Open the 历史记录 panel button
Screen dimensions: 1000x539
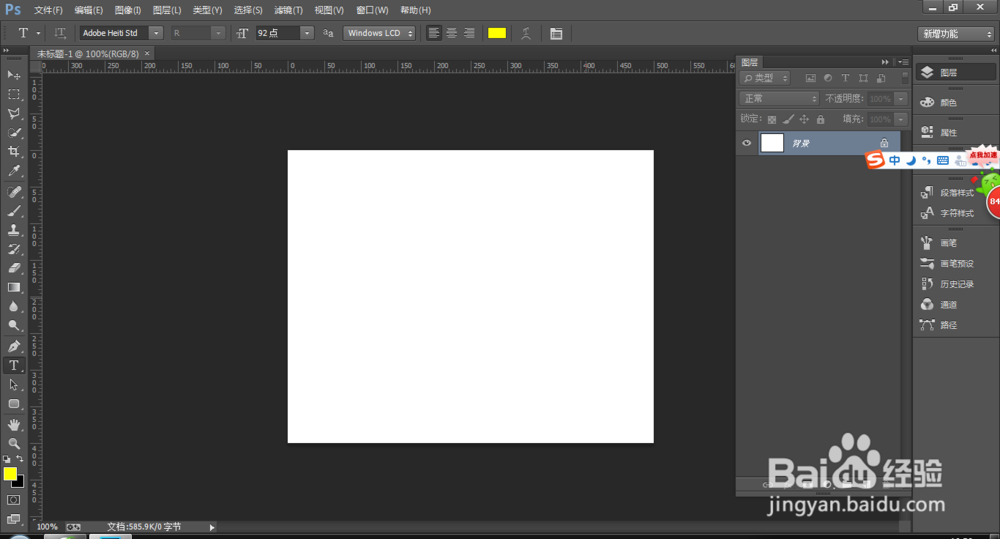coord(955,284)
